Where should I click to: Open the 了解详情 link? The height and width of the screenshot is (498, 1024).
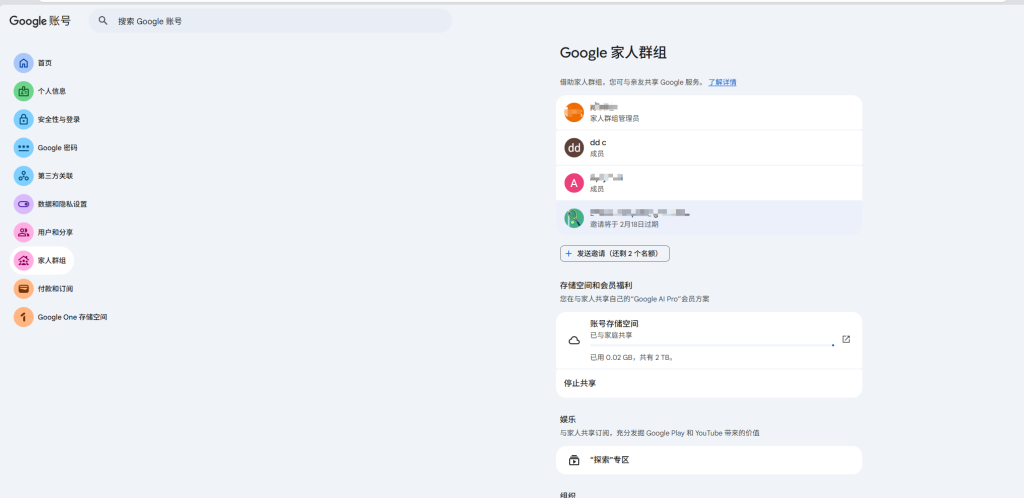tap(722, 82)
